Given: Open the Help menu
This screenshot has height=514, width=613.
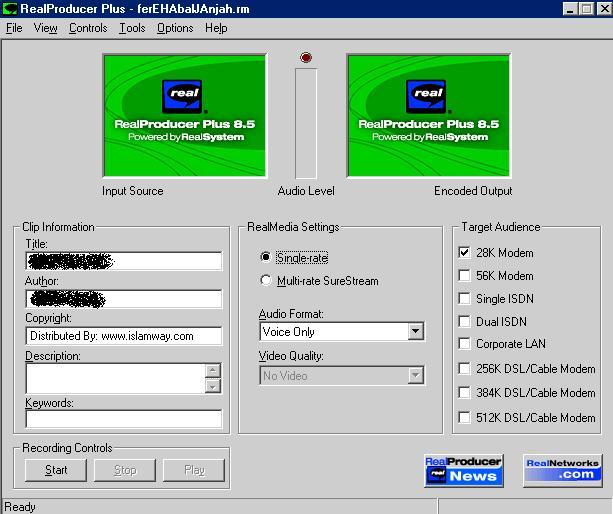Looking at the screenshot, I should click(216, 28).
